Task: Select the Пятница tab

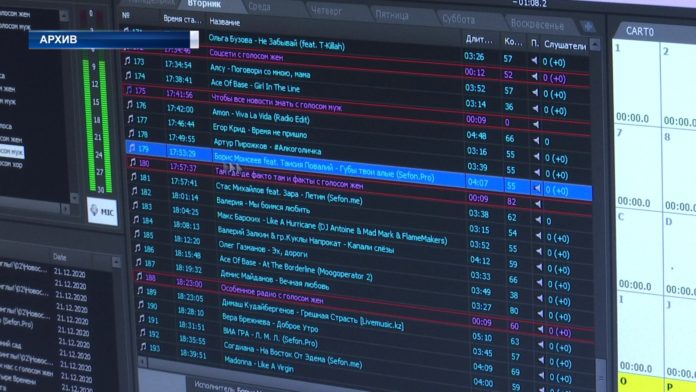Action: 392,15
